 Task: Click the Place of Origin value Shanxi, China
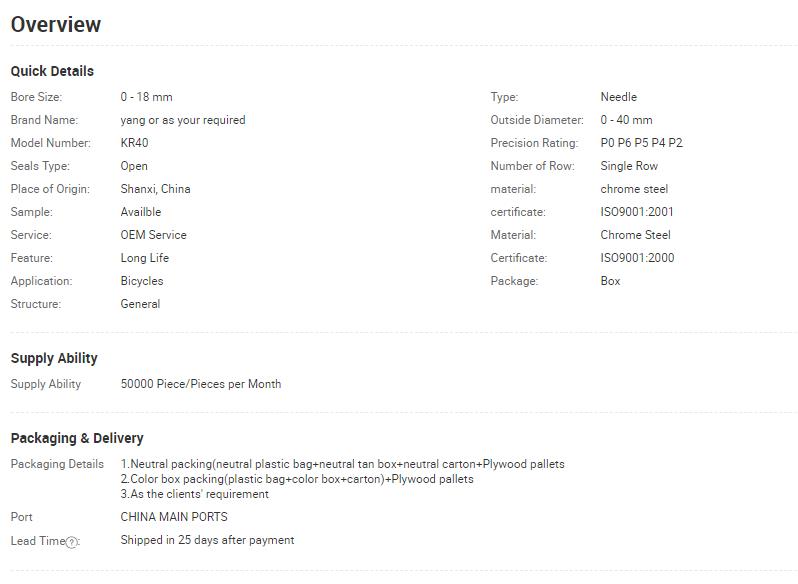point(155,189)
